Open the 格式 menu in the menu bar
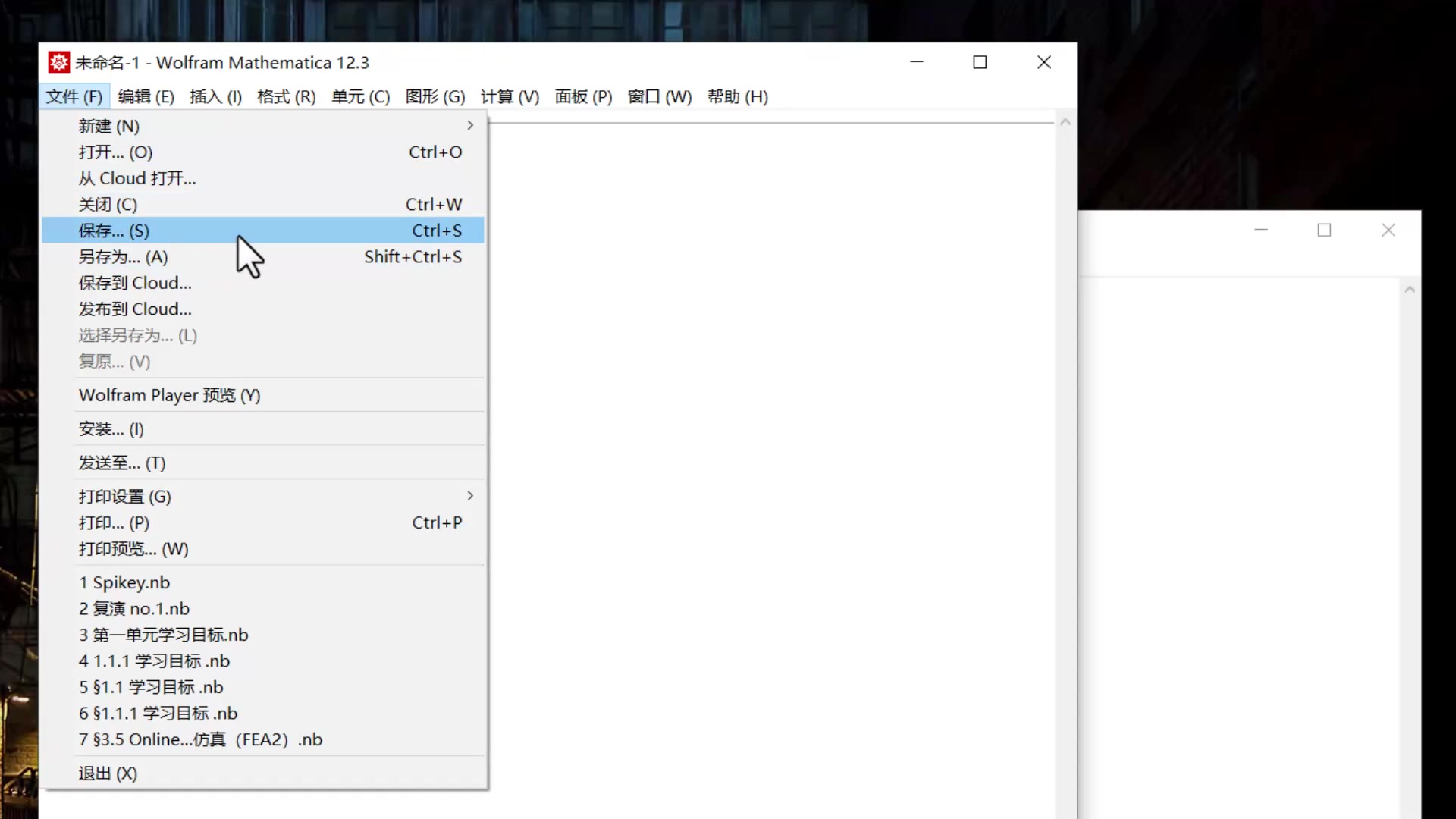This screenshot has width=1456, height=819. coord(286,96)
